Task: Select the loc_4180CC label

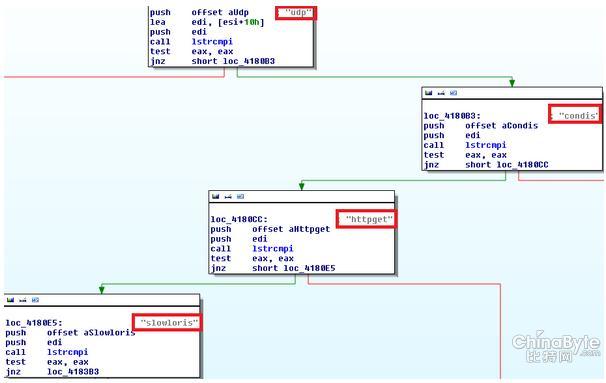Action: point(239,220)
